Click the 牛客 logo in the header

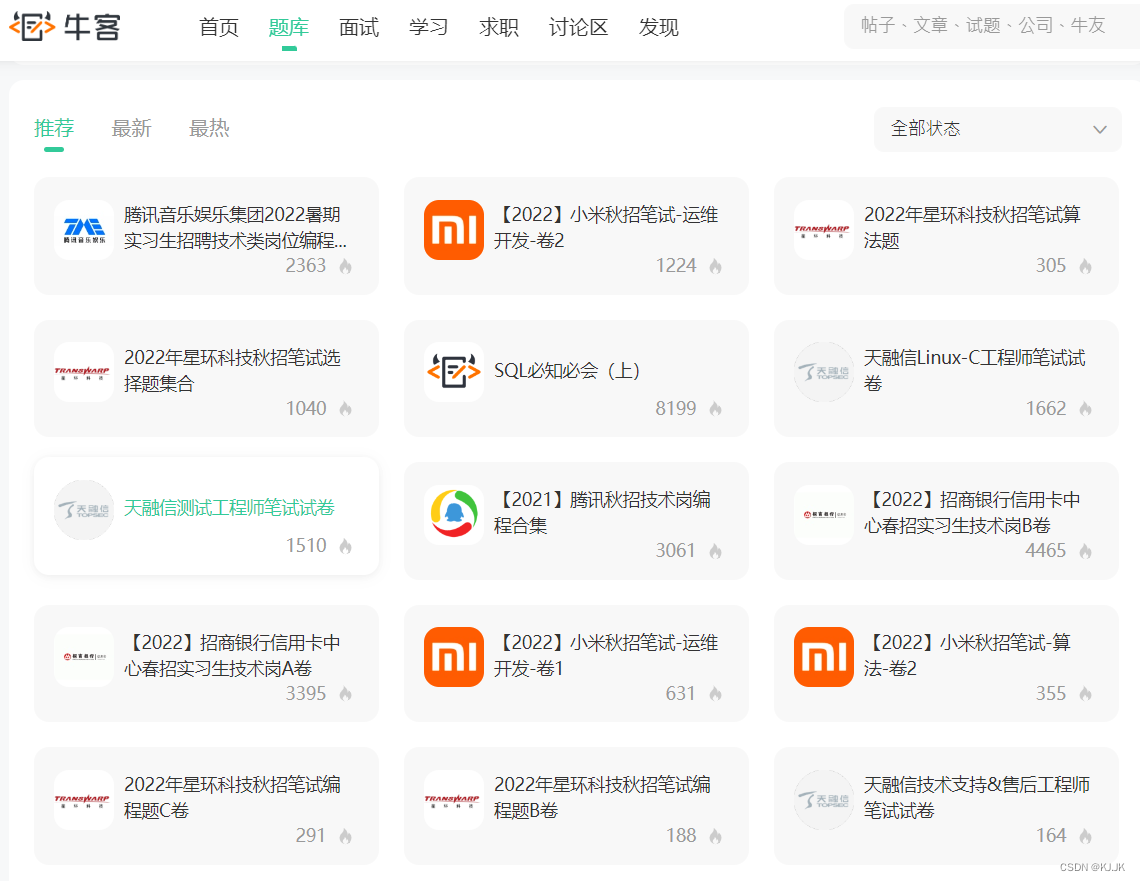click(65, 27)
